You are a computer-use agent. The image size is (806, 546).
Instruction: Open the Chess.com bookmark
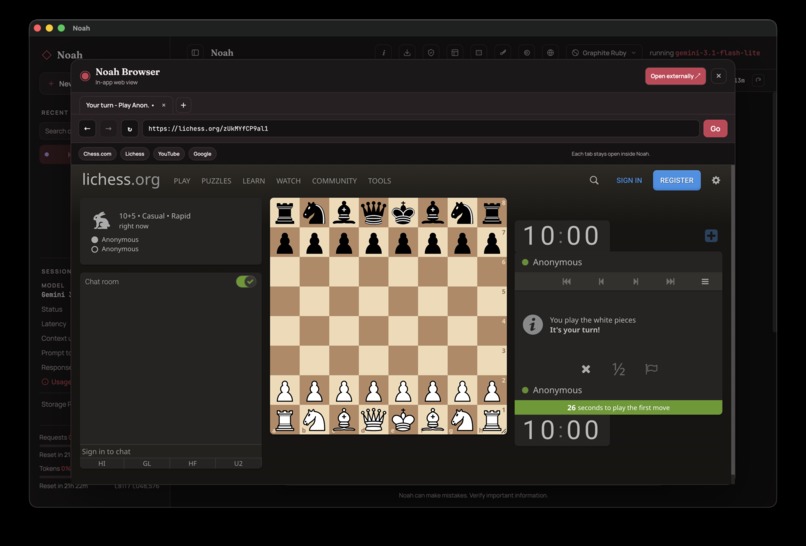click(97, 154)
